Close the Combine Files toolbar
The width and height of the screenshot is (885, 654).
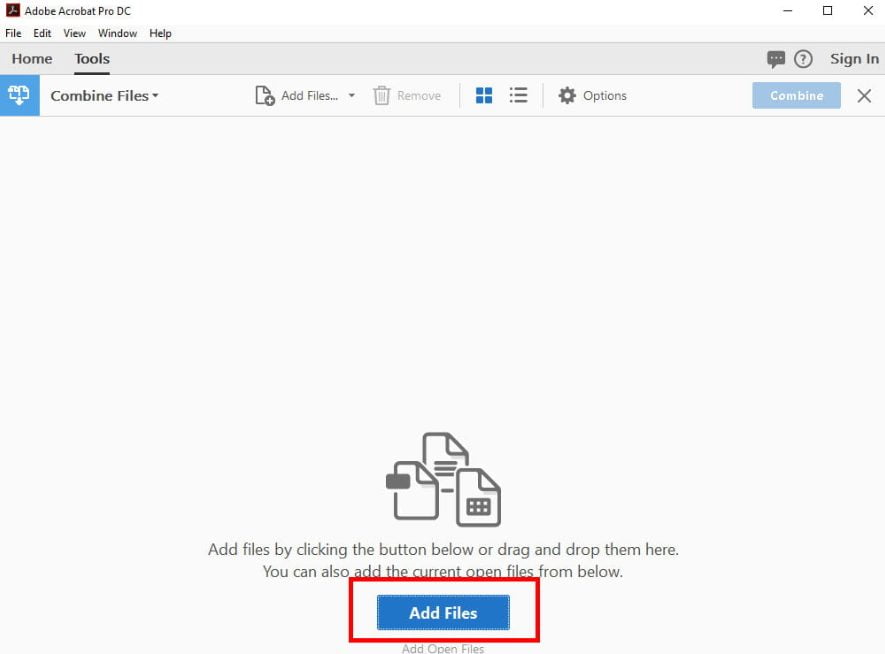tap(864, 95)
